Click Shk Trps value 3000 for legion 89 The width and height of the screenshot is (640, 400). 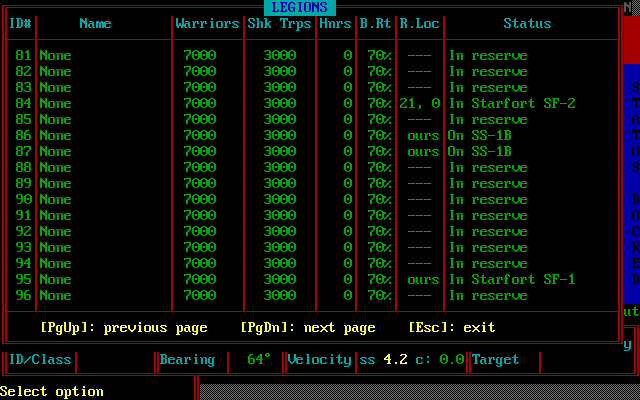pos(280,183)
